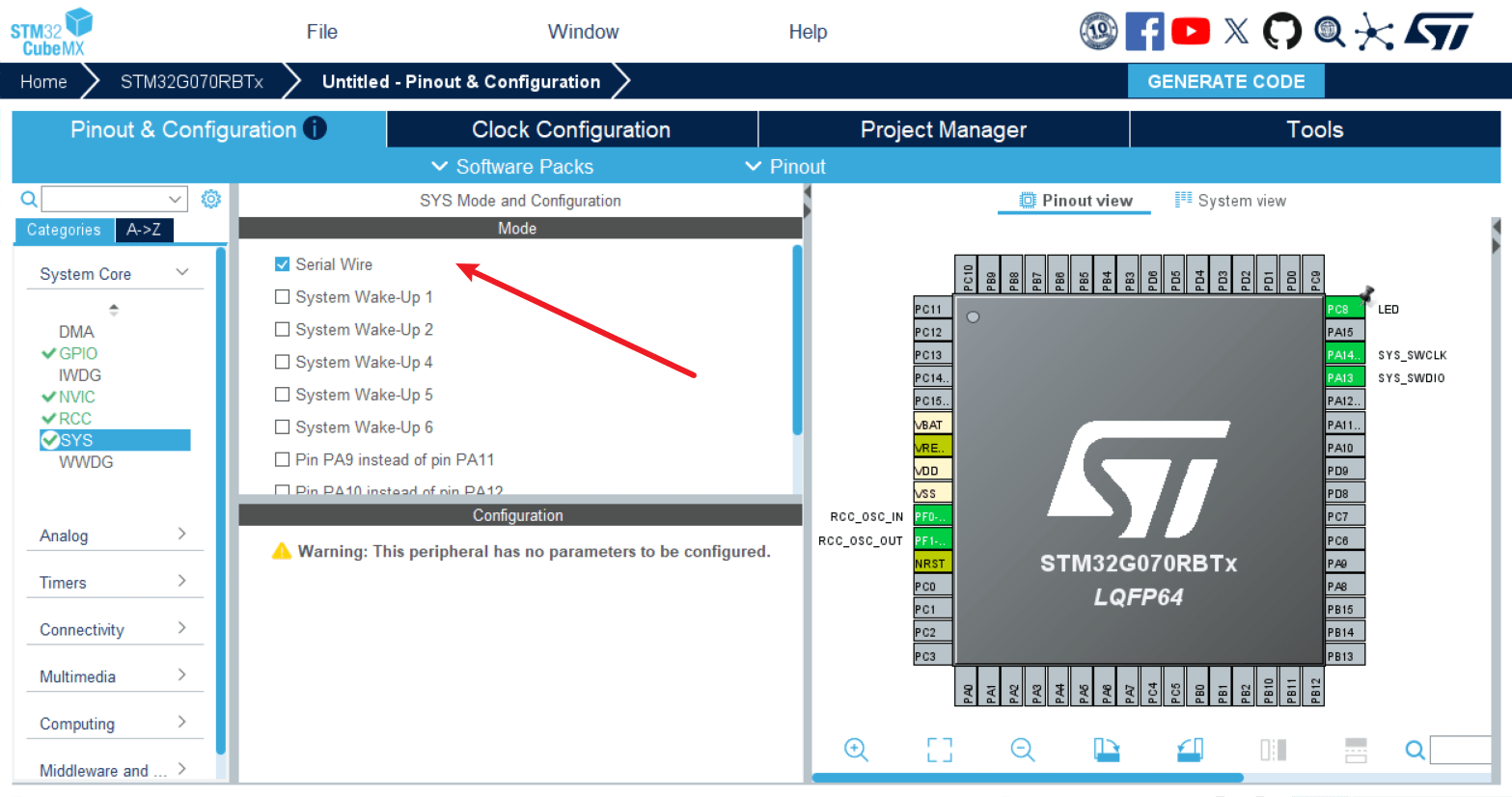
Task: Open the GitHub icon in header
Action: tap(1282, 32)
